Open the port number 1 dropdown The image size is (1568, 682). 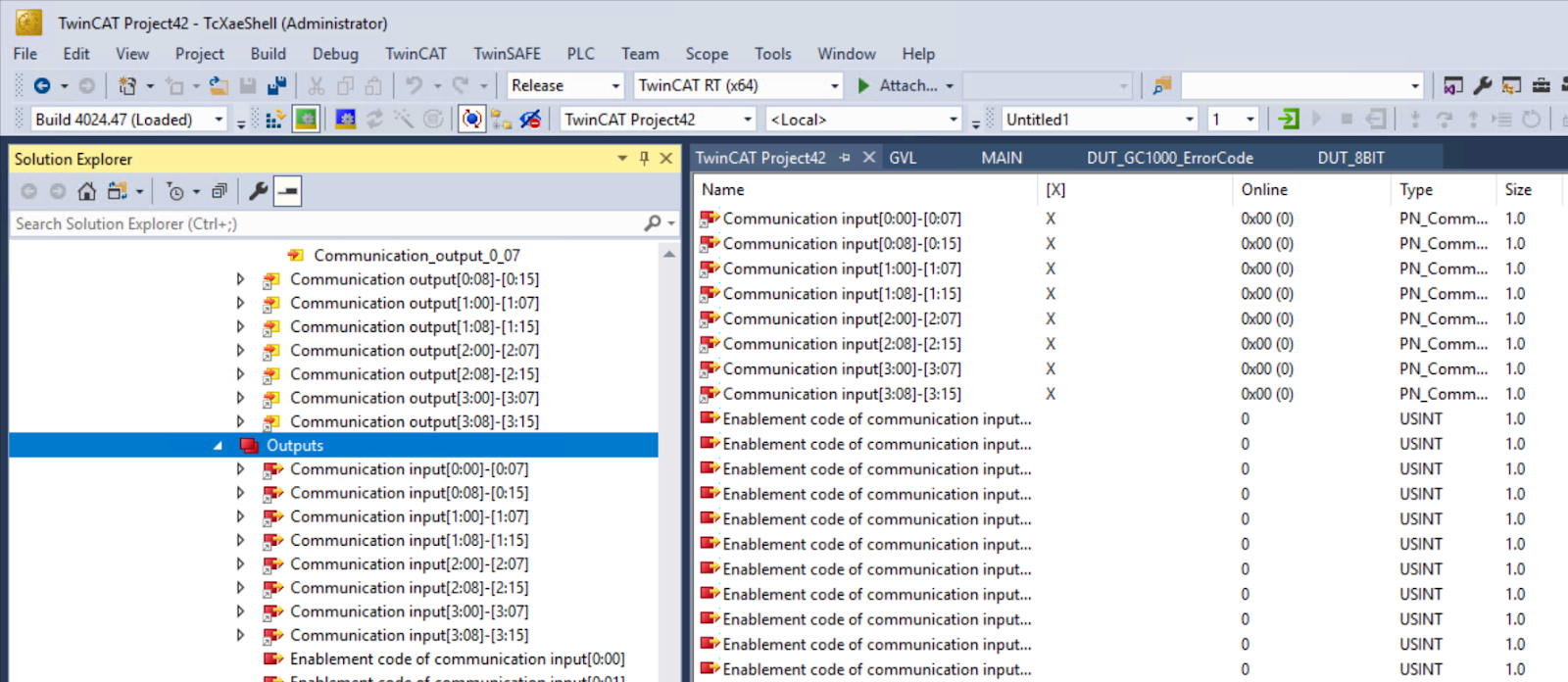(x=1250, y=120)
